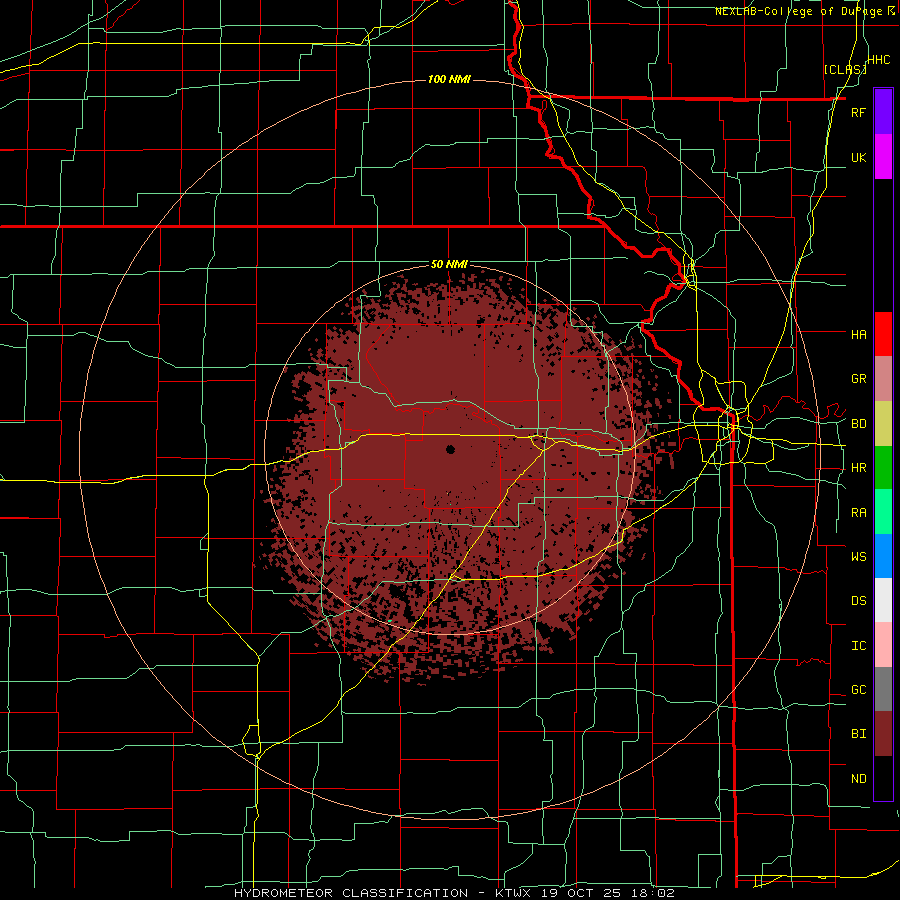Click the DS legend label
This screenshot has width=900, height=900.
858,601
